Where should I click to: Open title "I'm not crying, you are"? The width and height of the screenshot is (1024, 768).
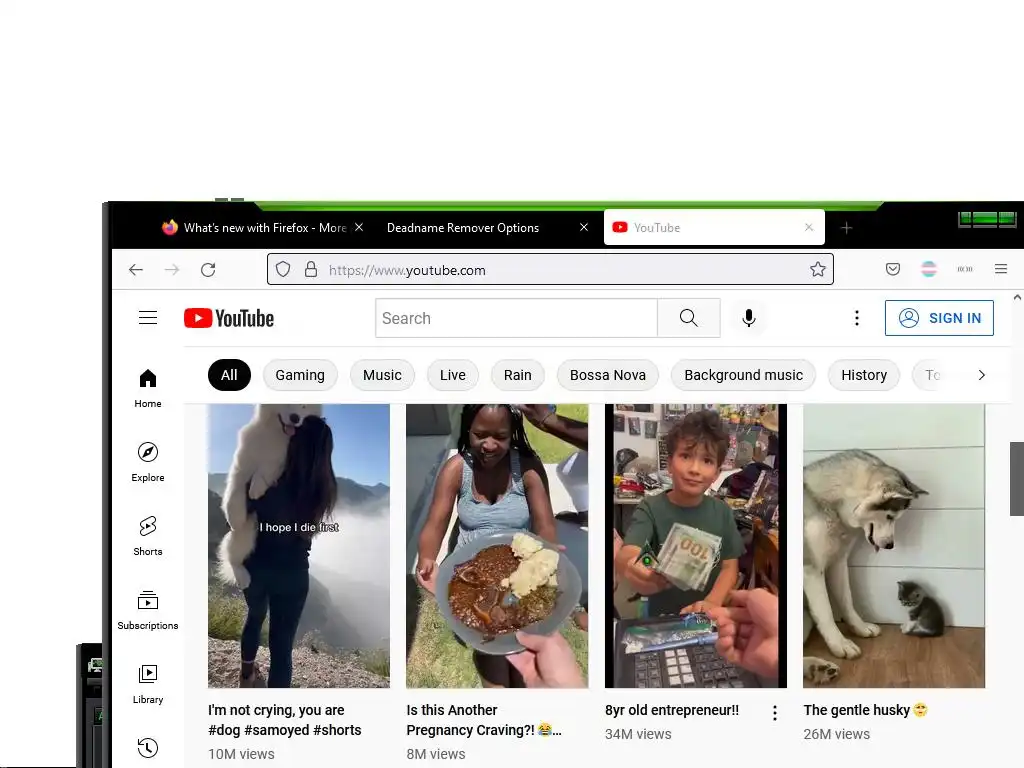[285, 720]
